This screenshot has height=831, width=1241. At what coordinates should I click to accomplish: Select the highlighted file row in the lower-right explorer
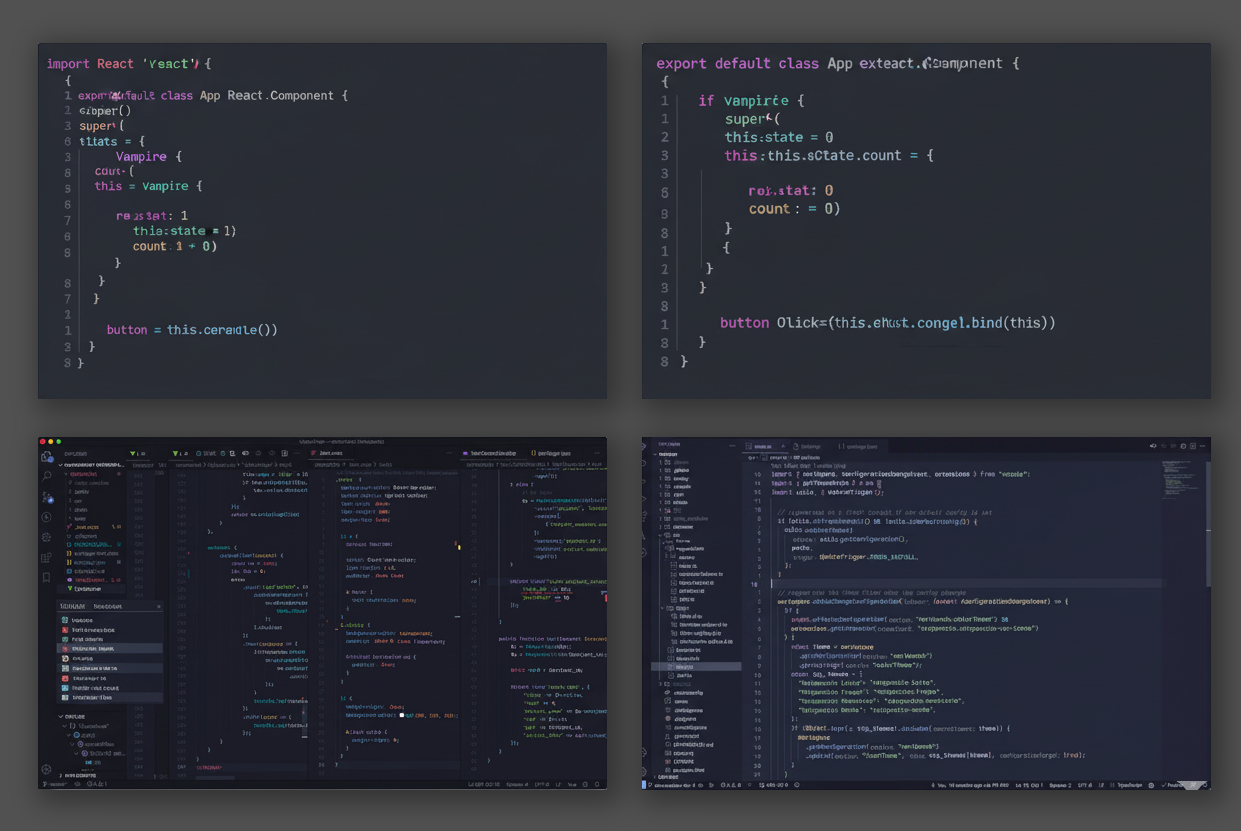pos(696,666)
